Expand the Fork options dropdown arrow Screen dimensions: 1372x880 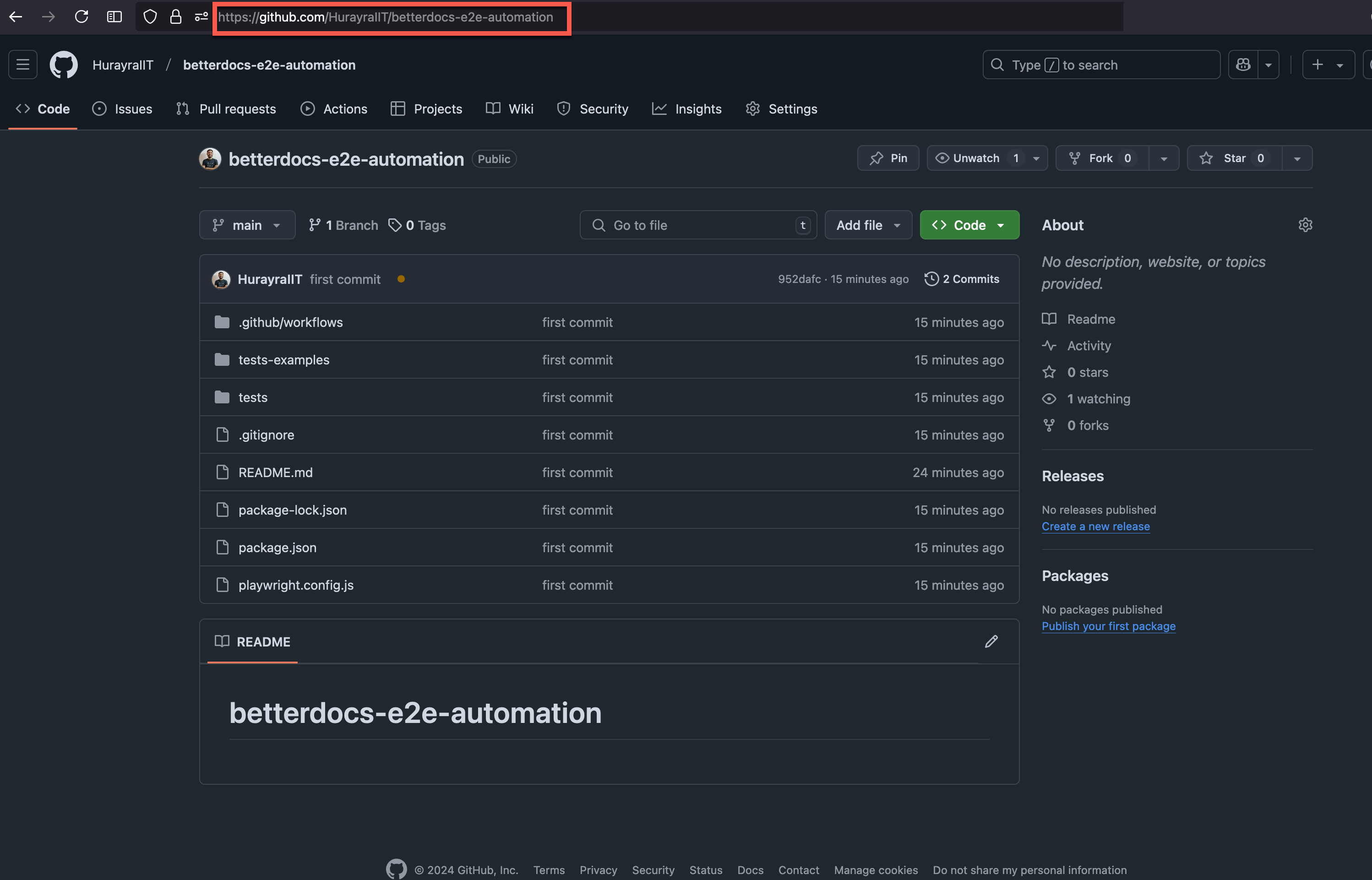[1164, 158]
